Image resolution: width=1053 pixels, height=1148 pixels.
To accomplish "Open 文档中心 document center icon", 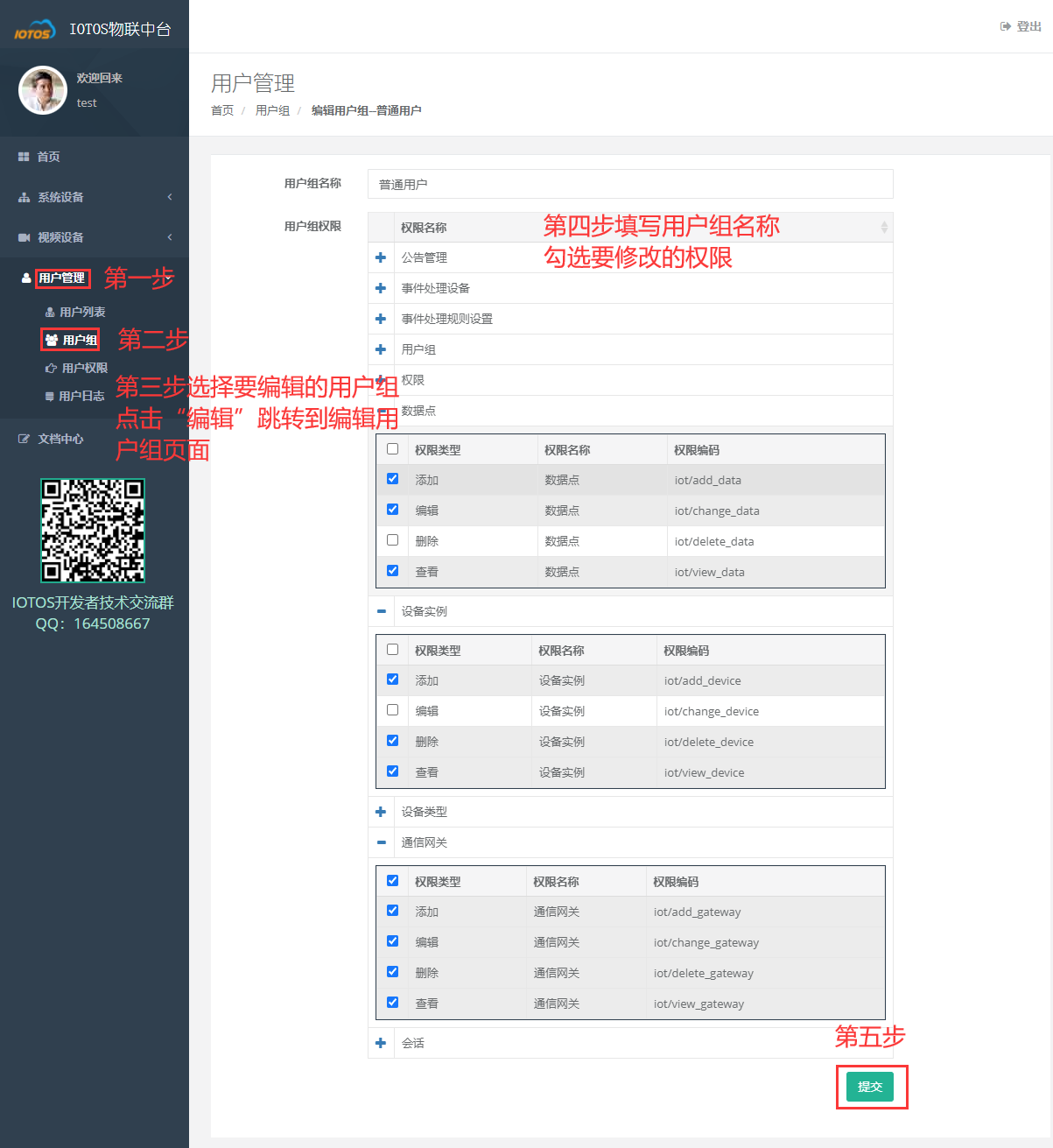I will click(24, 439).
